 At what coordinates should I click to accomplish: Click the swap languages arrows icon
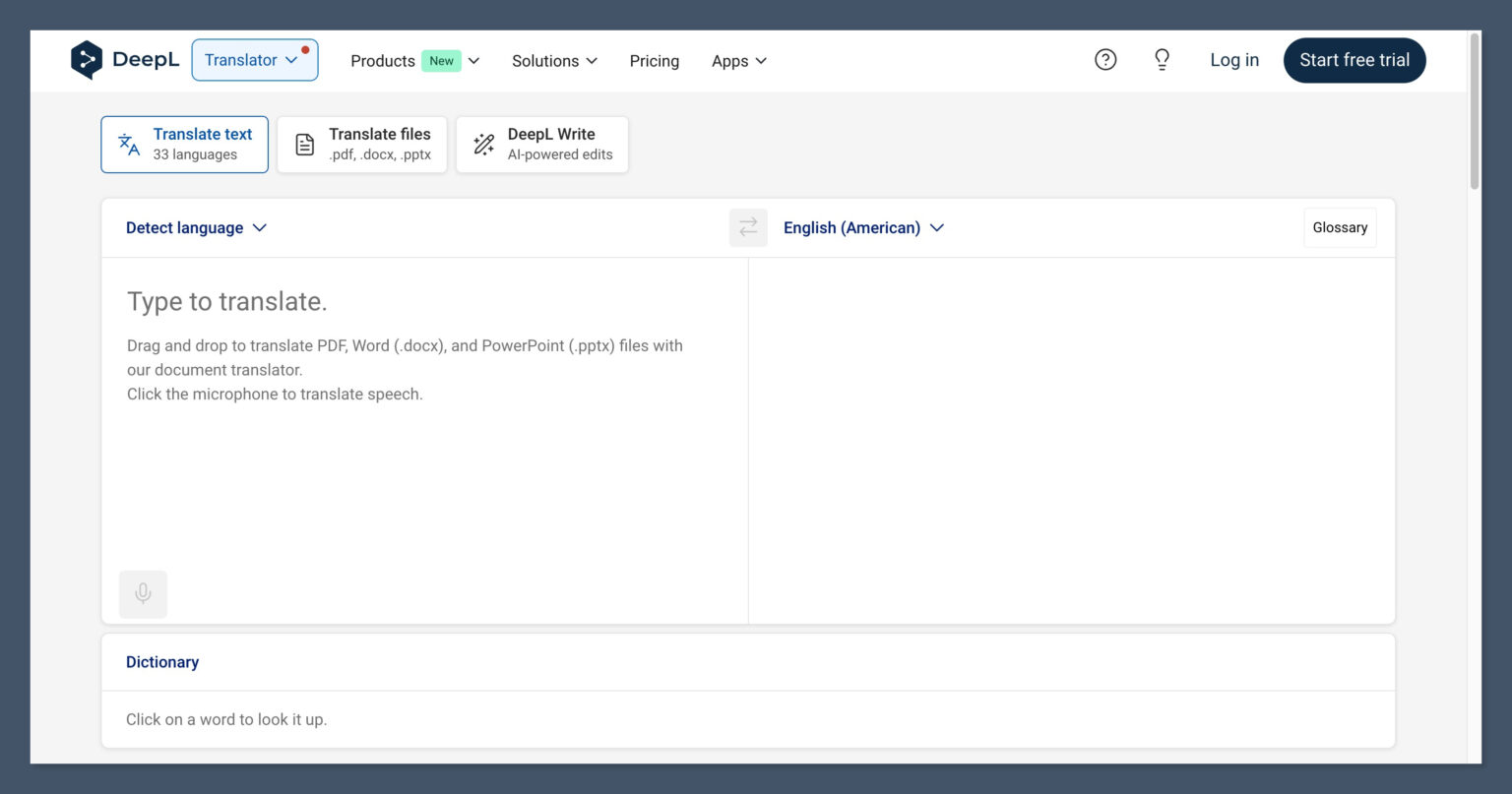pos(748,227)
